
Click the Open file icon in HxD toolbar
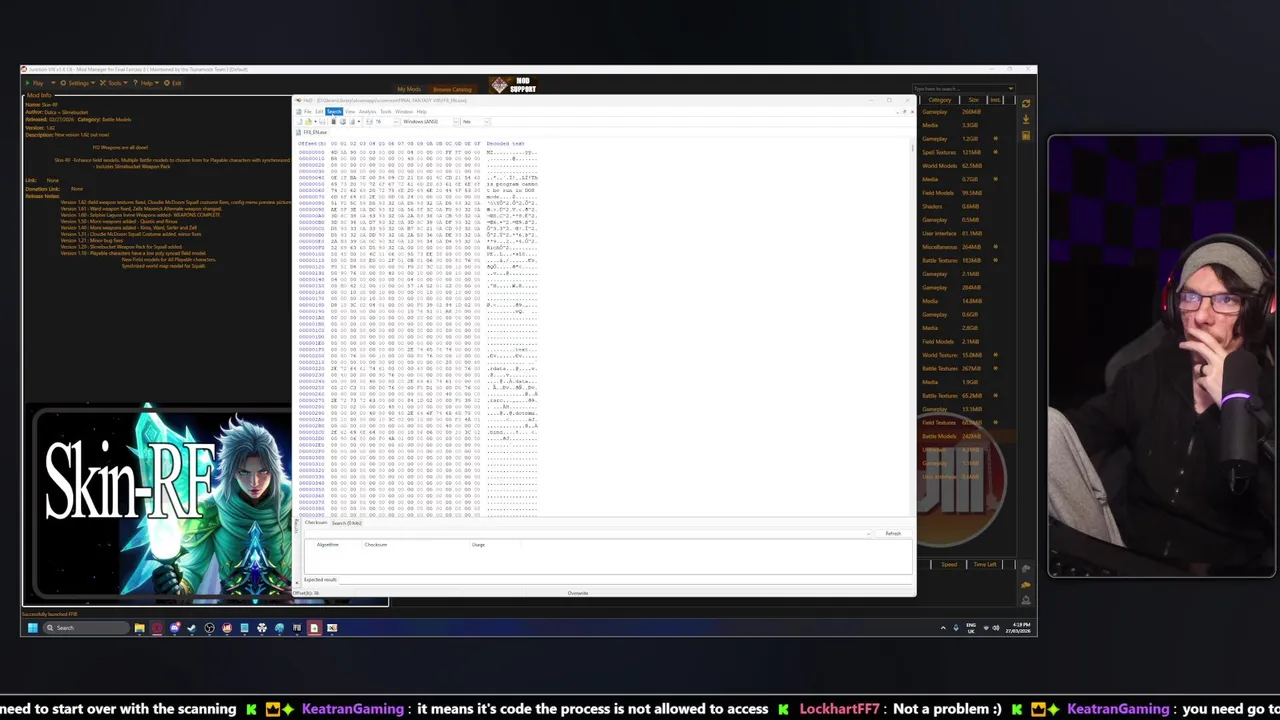pos(308,121)
